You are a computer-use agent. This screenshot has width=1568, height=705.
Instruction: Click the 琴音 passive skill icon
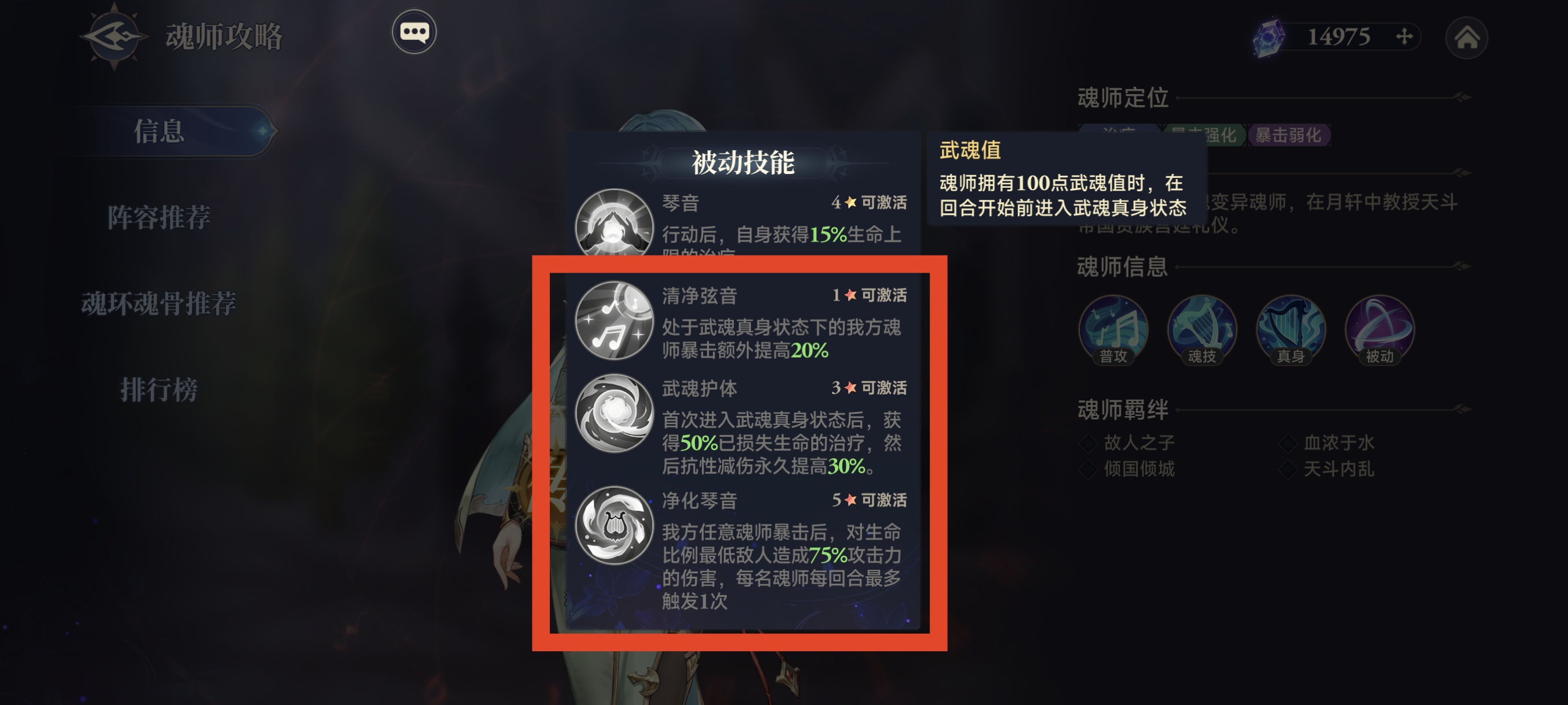click(x=614, y=222)
